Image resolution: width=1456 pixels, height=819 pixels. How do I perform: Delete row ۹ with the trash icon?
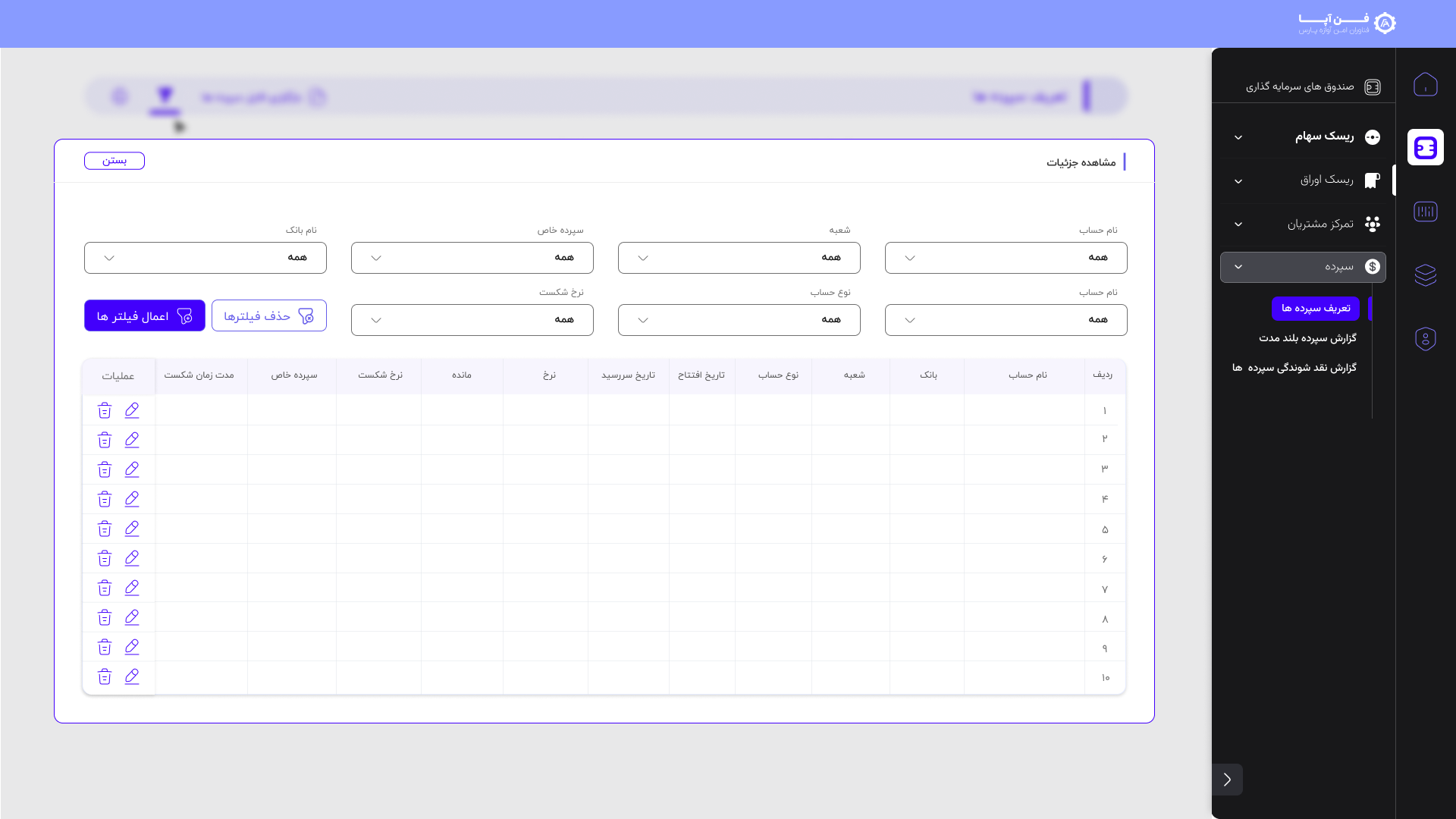point(105,648)
